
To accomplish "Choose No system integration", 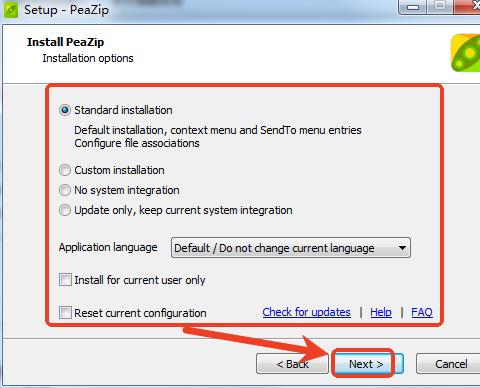I will (65, 190).
